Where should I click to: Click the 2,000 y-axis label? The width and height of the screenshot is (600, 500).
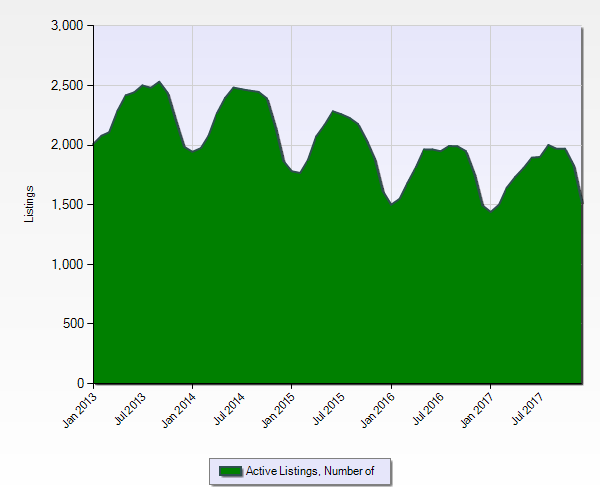pyautogui.click(x=67, y=145)
